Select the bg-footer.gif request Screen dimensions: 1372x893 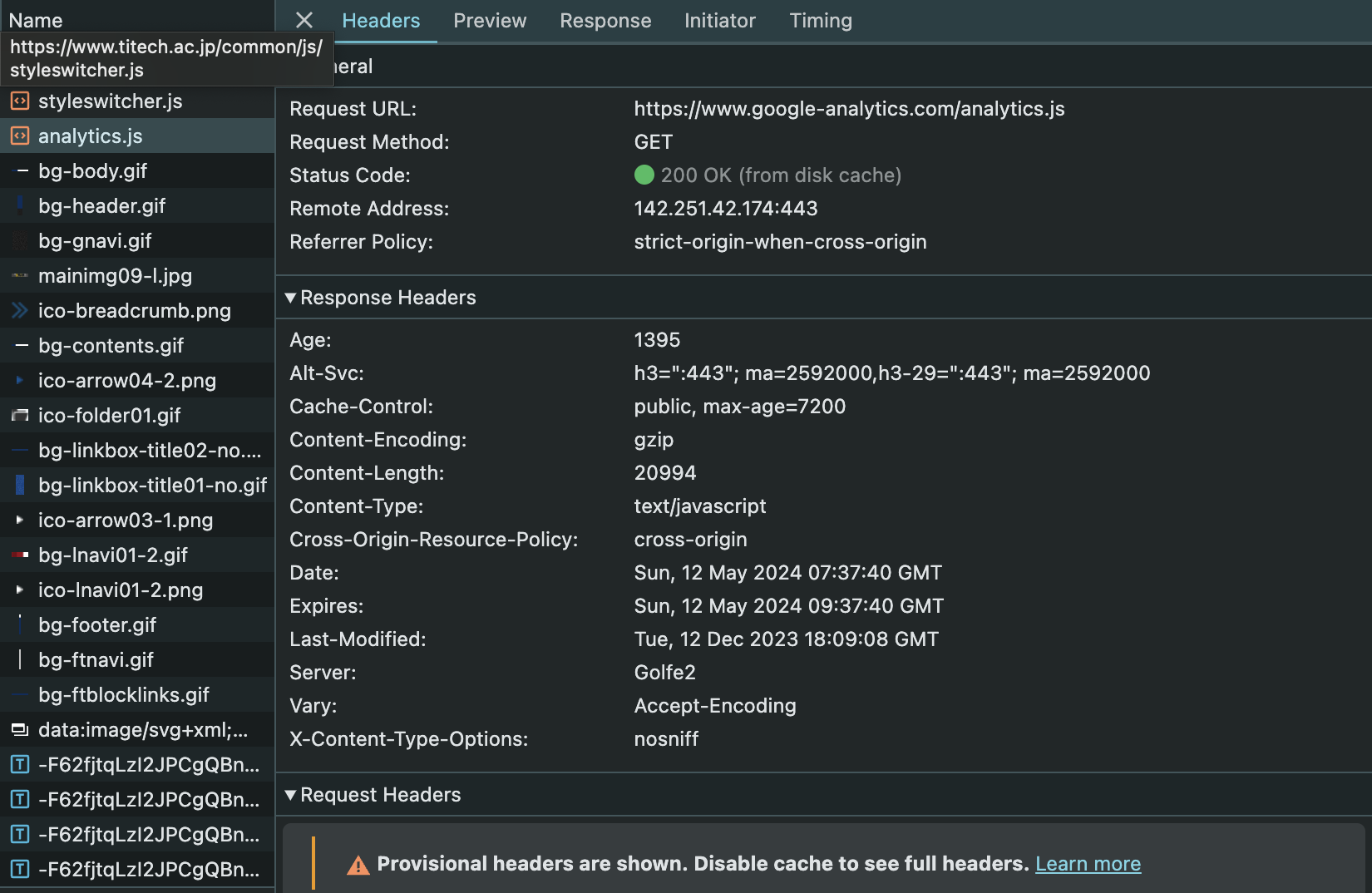137,625
